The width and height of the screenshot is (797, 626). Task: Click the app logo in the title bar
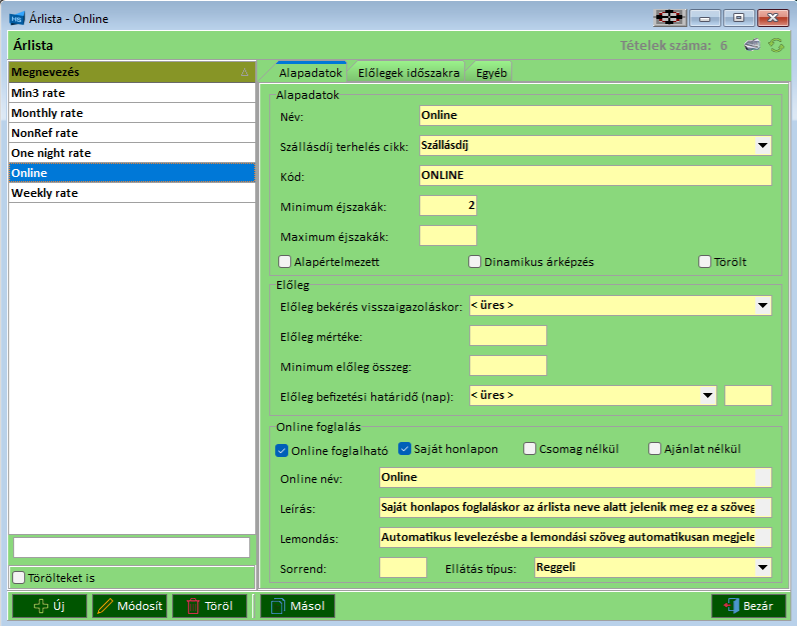tap(17, 19)
